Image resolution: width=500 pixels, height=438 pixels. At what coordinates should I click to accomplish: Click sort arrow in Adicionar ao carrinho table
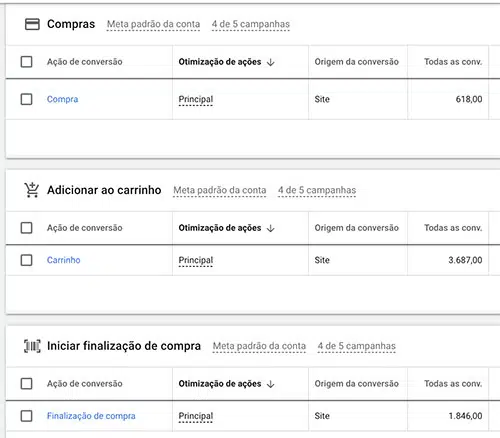pyautogui.click(x=271, y=228)
